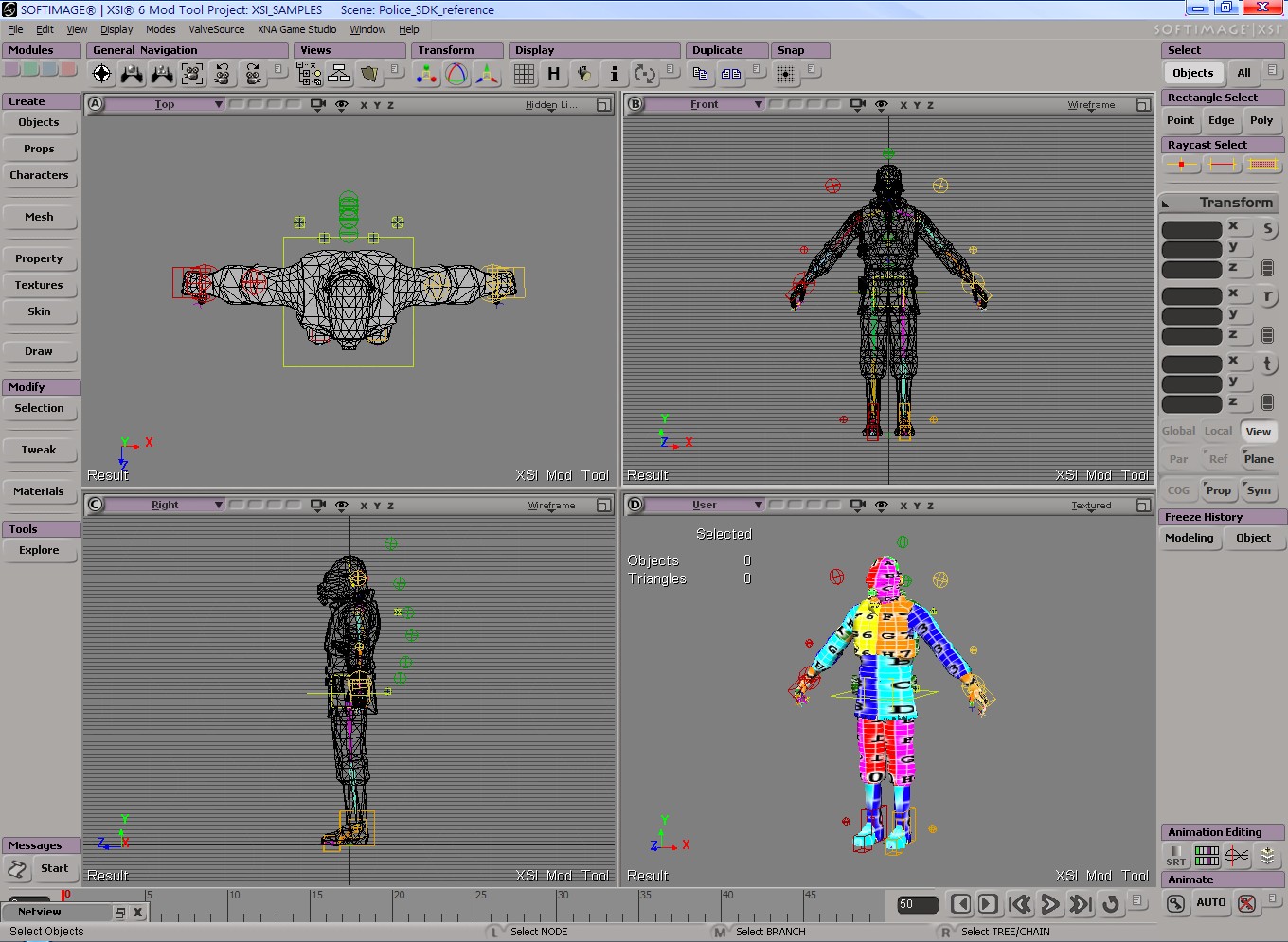Click the set keyframe key icon
Viewport: 1288px width, 942px height.
[1175, 903]
